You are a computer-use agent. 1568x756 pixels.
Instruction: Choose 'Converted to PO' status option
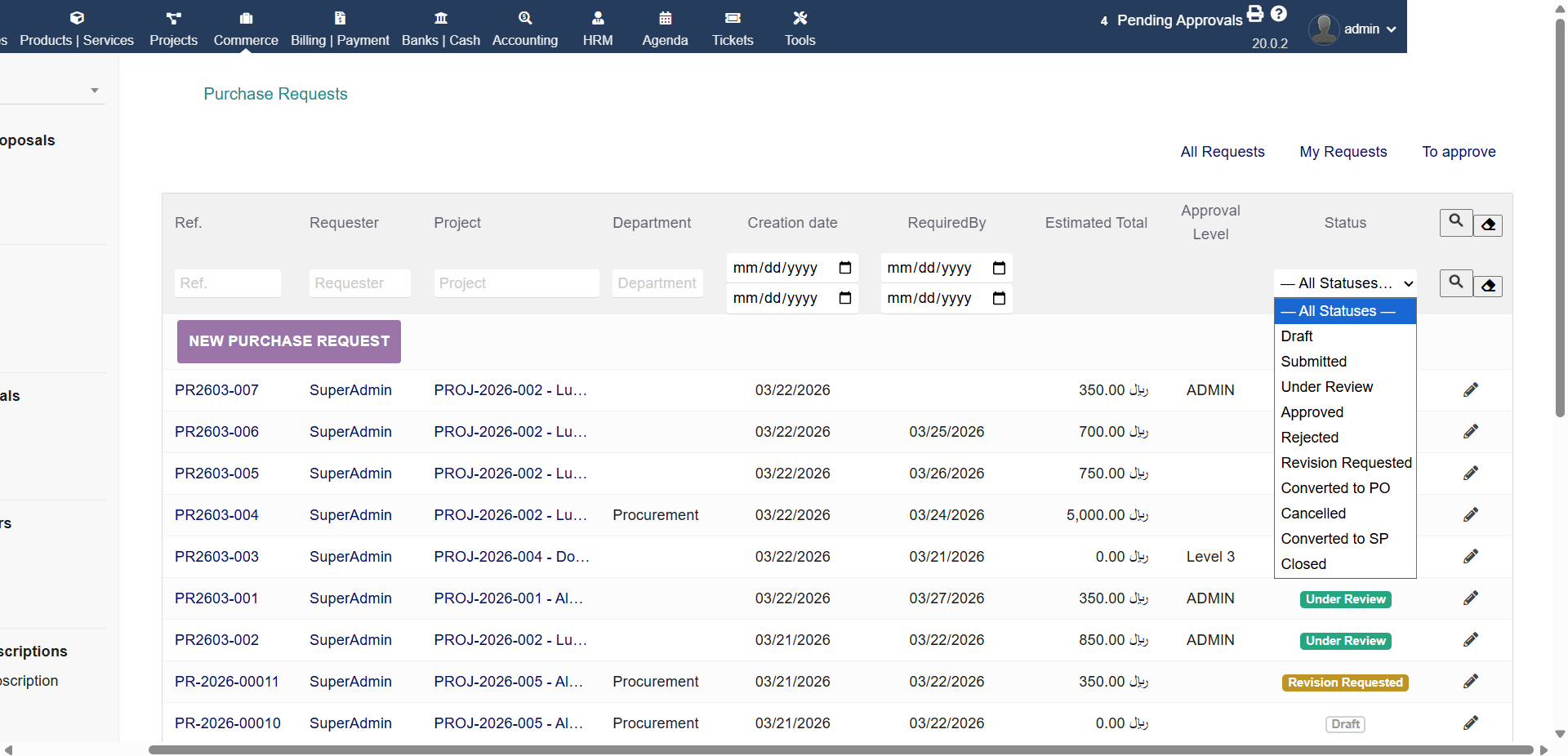1334,488
